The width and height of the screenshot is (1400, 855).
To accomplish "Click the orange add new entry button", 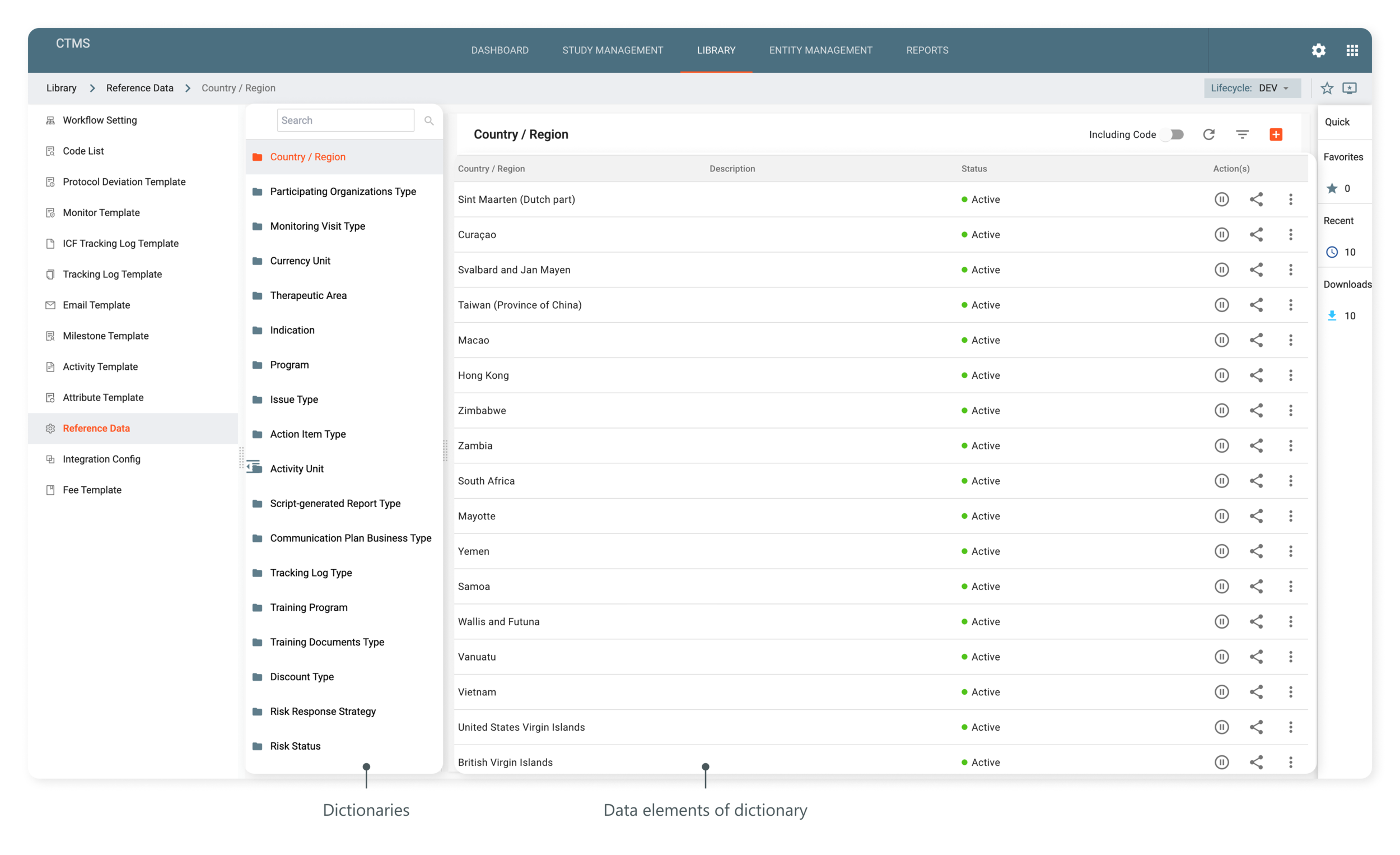I will click(1276, 134).
